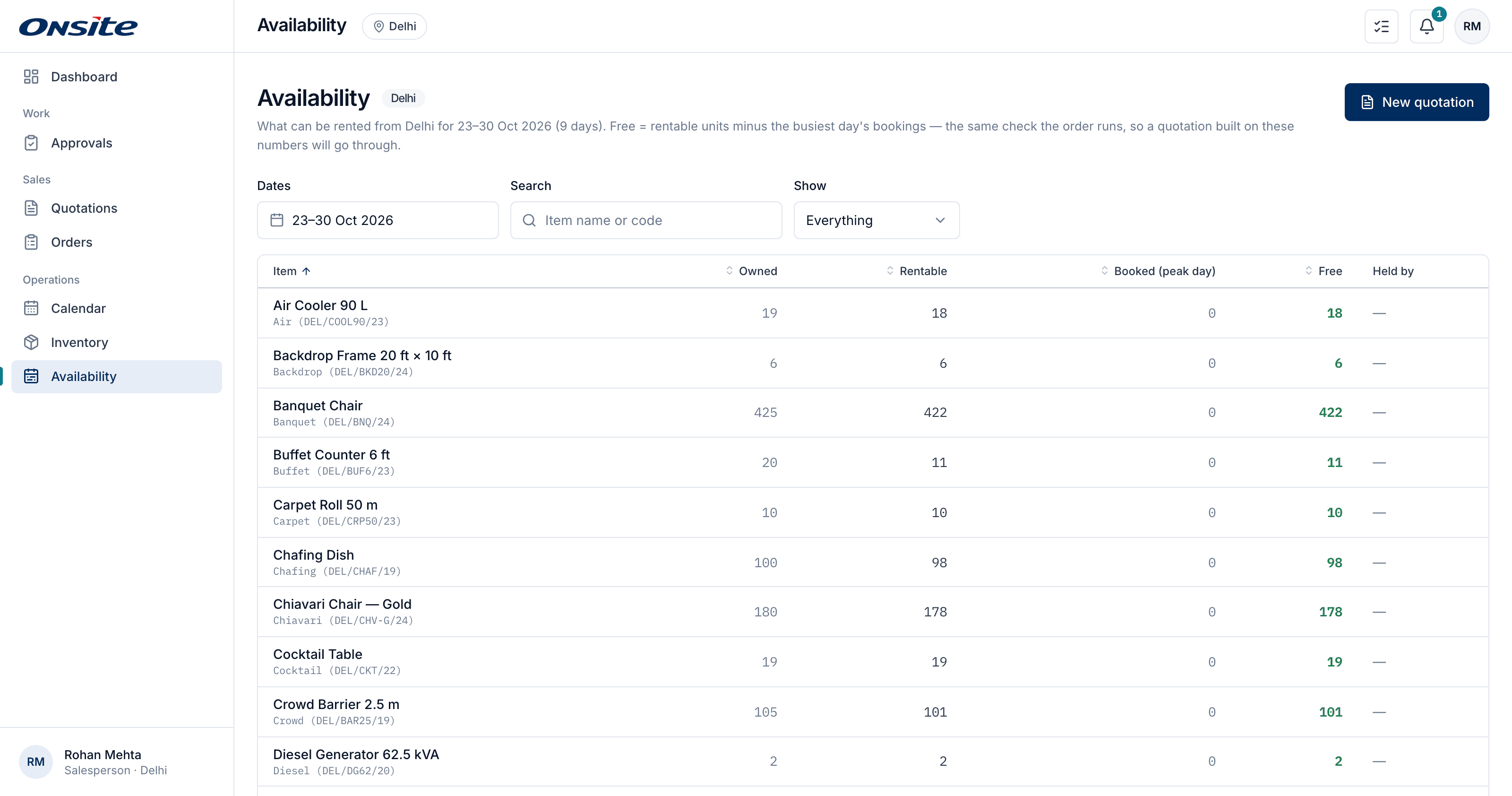Viewport: 1512px width, 796px height.
Task: Click document icon on New quotation button
Action: click(x=1367, y=102)
